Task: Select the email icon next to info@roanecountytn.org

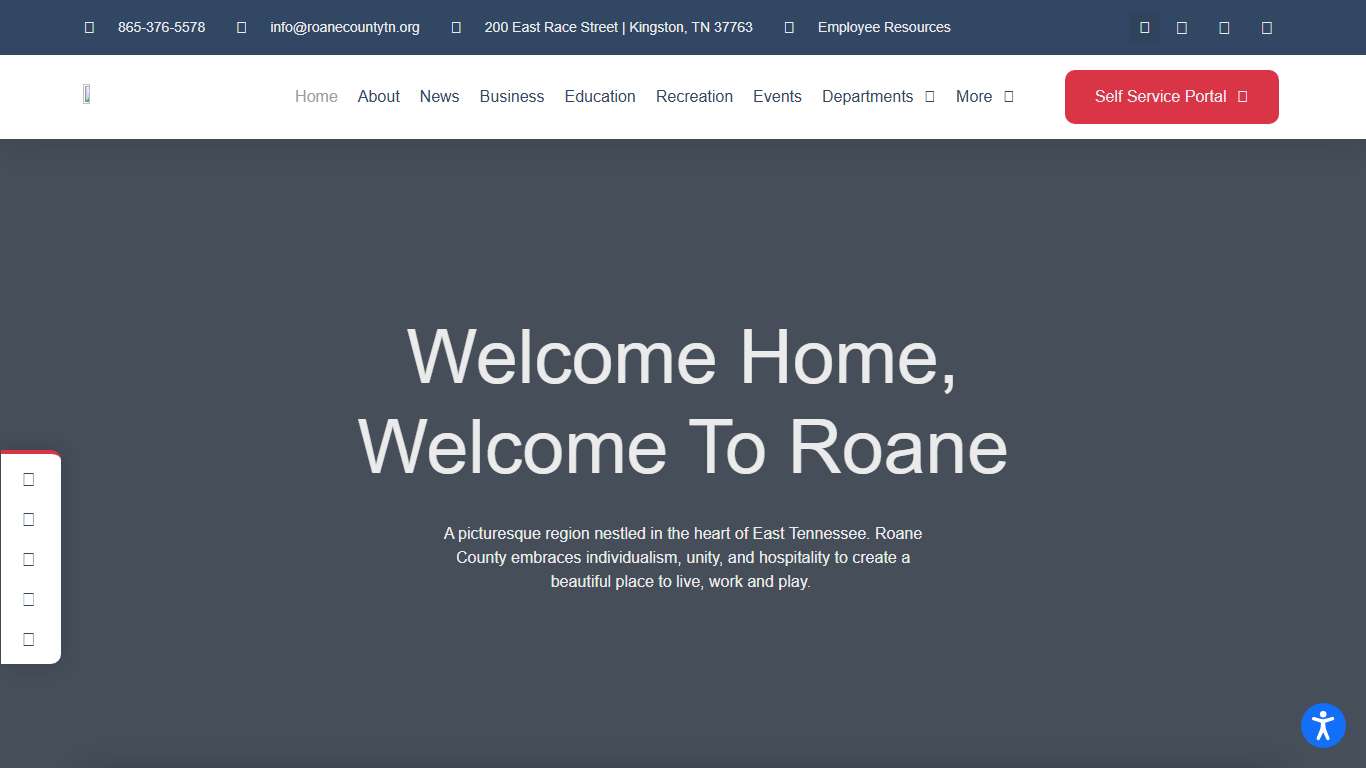Action: (241, 27)
